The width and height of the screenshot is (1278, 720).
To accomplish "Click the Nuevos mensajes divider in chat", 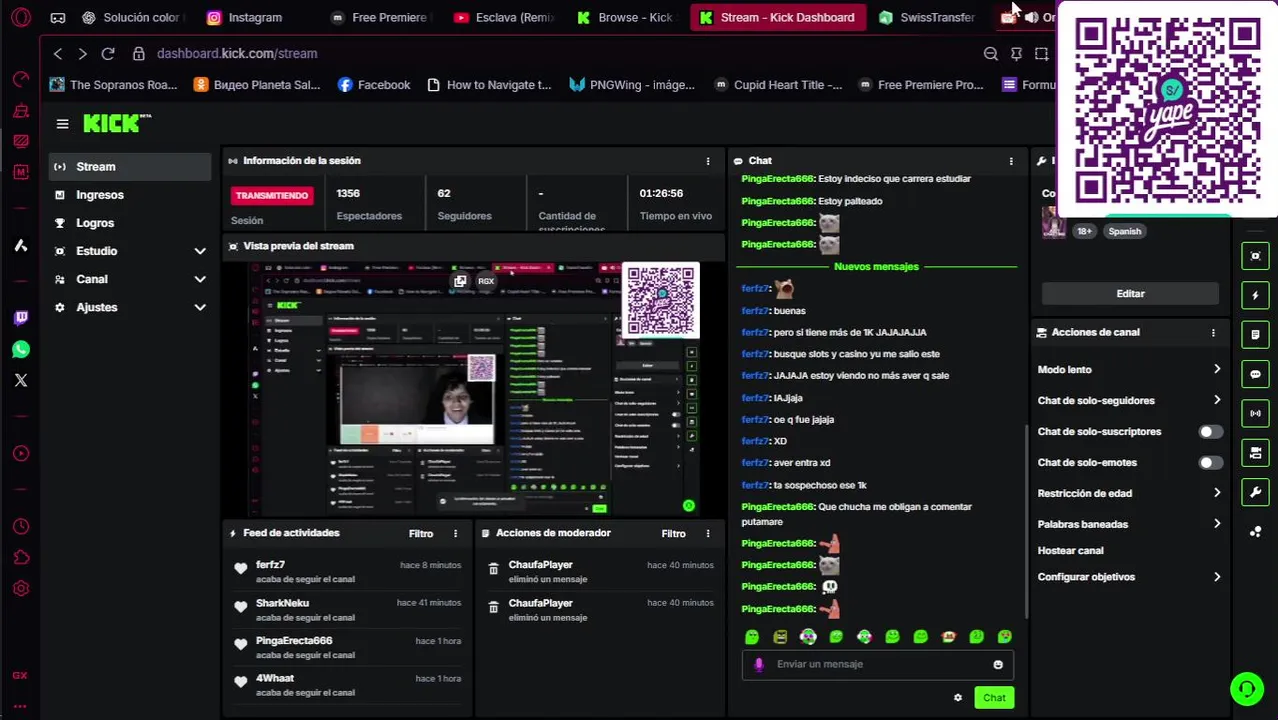I will [876, 267].
